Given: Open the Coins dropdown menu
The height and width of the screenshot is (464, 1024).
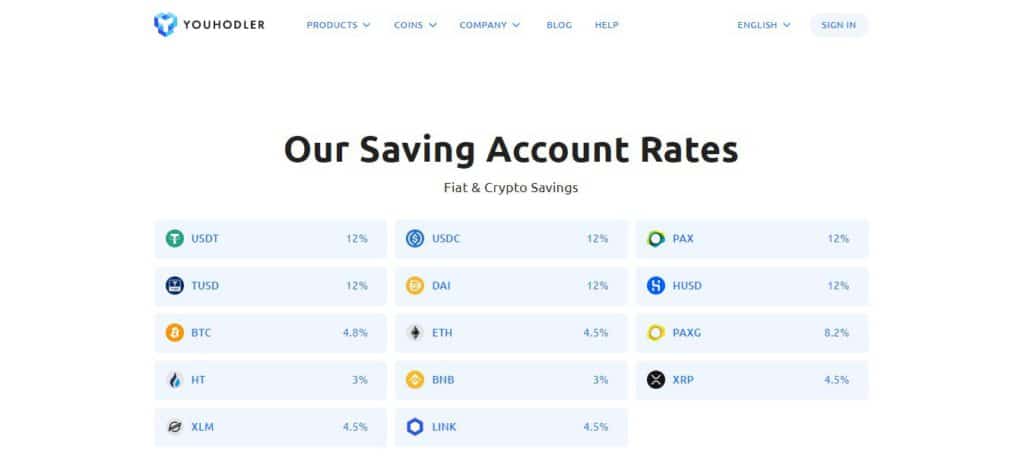Looking at the screenshot, I should pyautogui.click(x=415, y=25).
